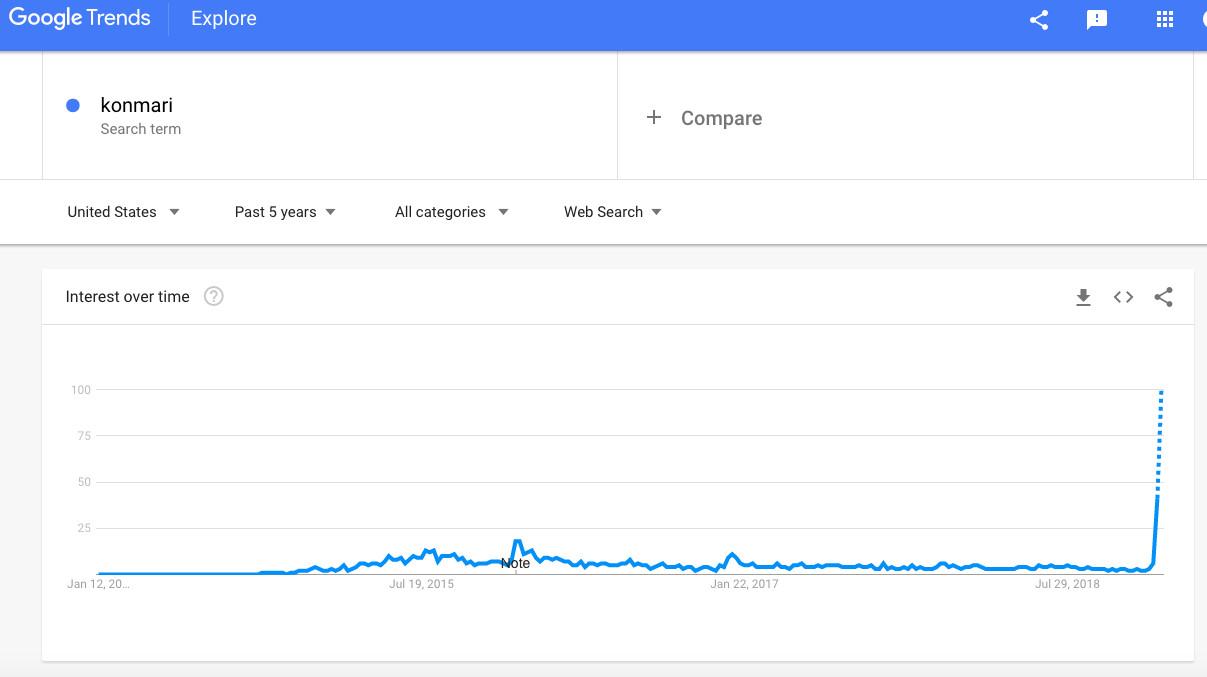Open the send feedback icon
The height and width of the screenshot is (677, 1207).
[1097, 19]
